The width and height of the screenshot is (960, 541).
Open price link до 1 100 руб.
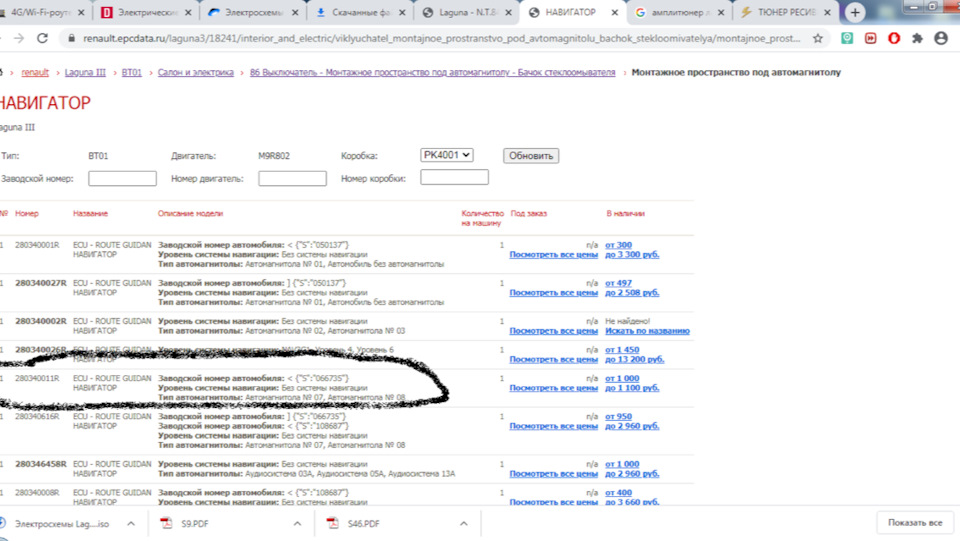[x=632, y=388]
